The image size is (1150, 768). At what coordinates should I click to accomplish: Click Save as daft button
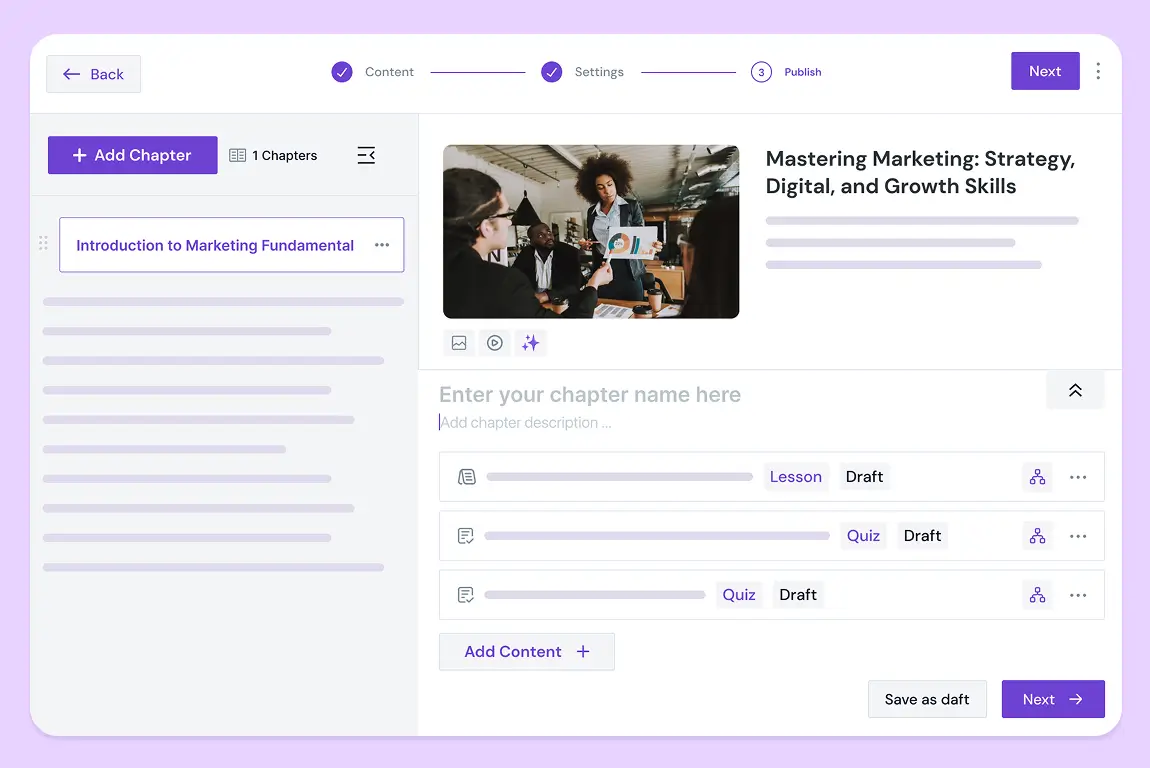927,699
